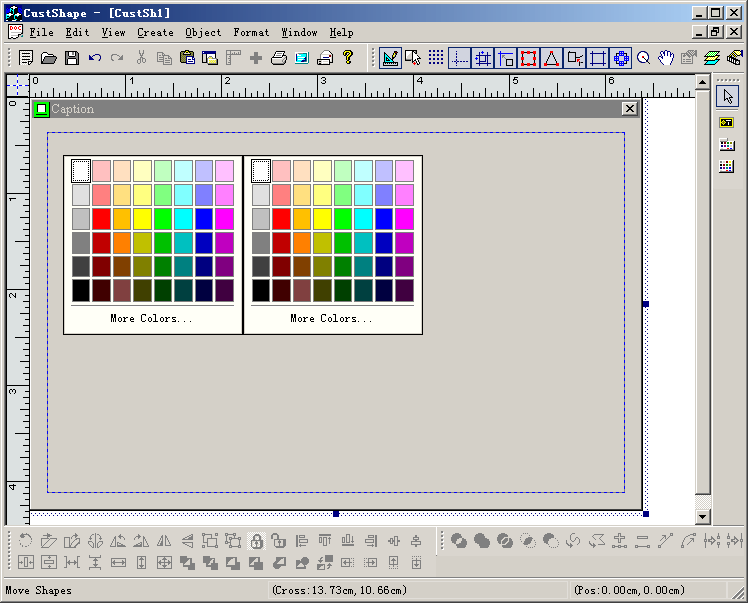Screen dimensions: 748x603
Task: Open the View menu
Action: (x=114, y=32)
